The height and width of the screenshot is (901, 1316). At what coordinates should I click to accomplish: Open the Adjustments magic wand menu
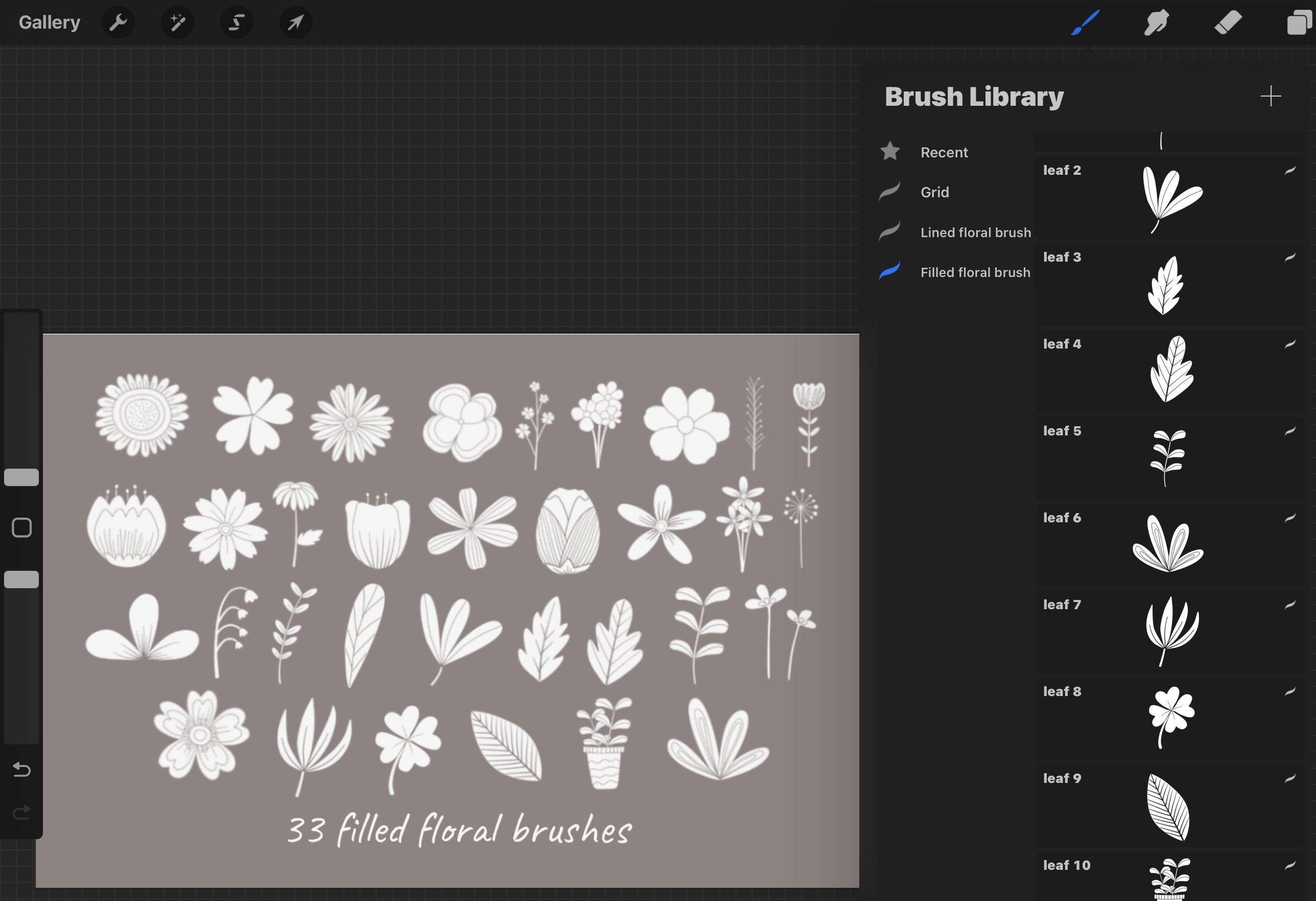(177, 22)
